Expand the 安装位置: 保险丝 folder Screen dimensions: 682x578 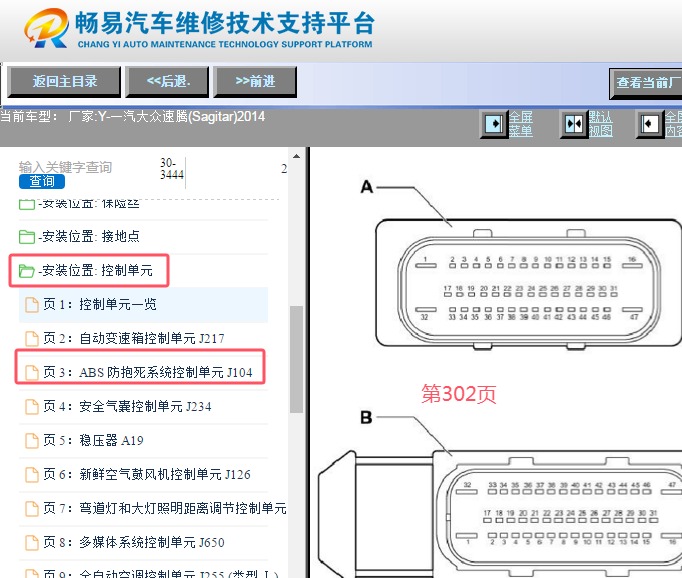point(89,204)
